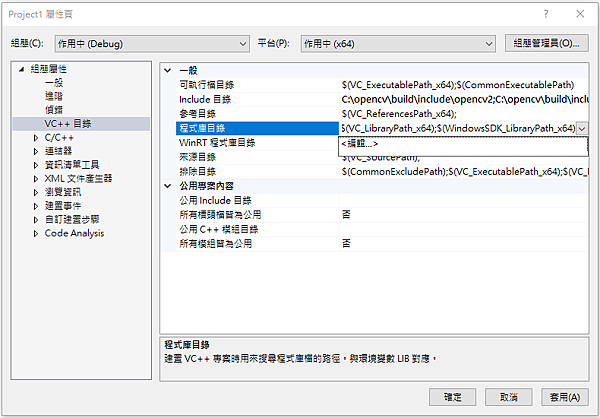
Task: Expand the 資訊清單工具 tree node
Action: (36, 165)
